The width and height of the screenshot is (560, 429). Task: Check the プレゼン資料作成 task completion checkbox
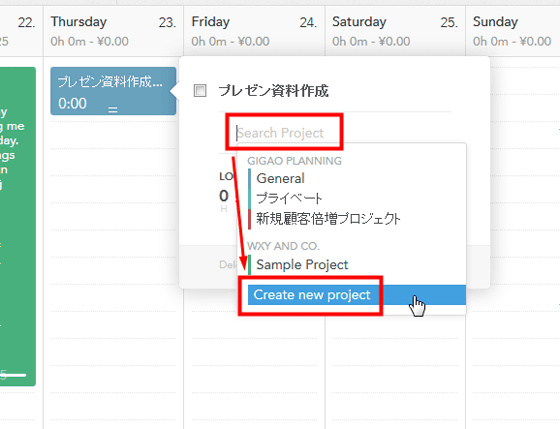point(200,91)
